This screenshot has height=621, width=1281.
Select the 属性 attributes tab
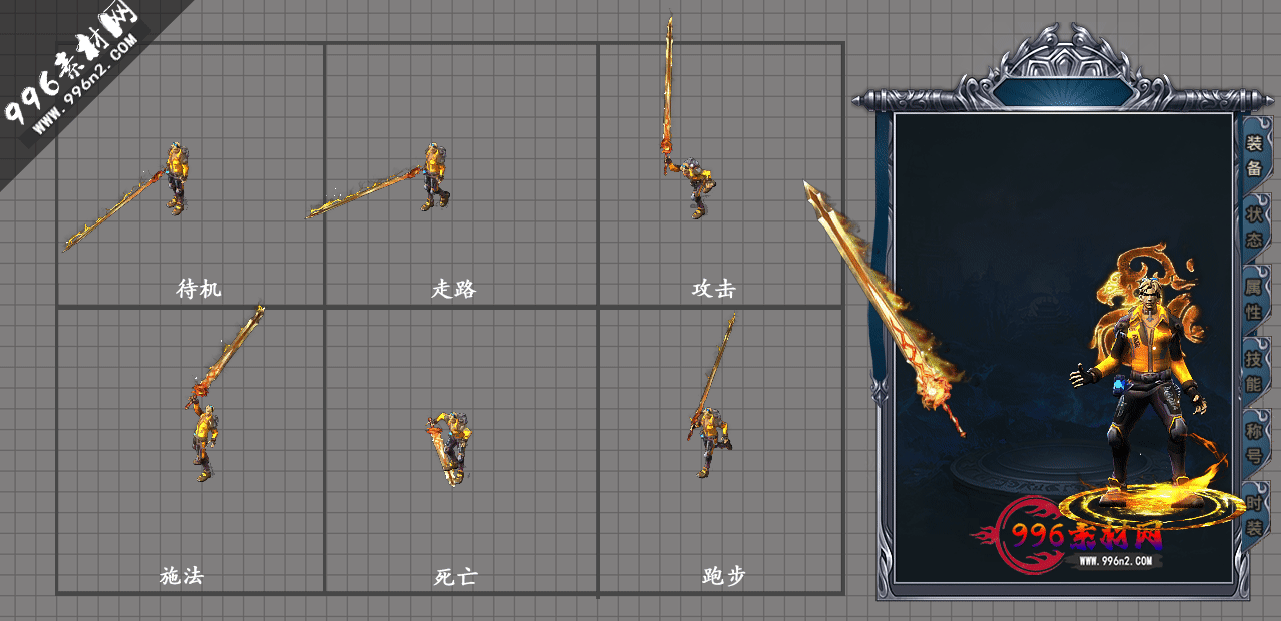[1254, 299]
